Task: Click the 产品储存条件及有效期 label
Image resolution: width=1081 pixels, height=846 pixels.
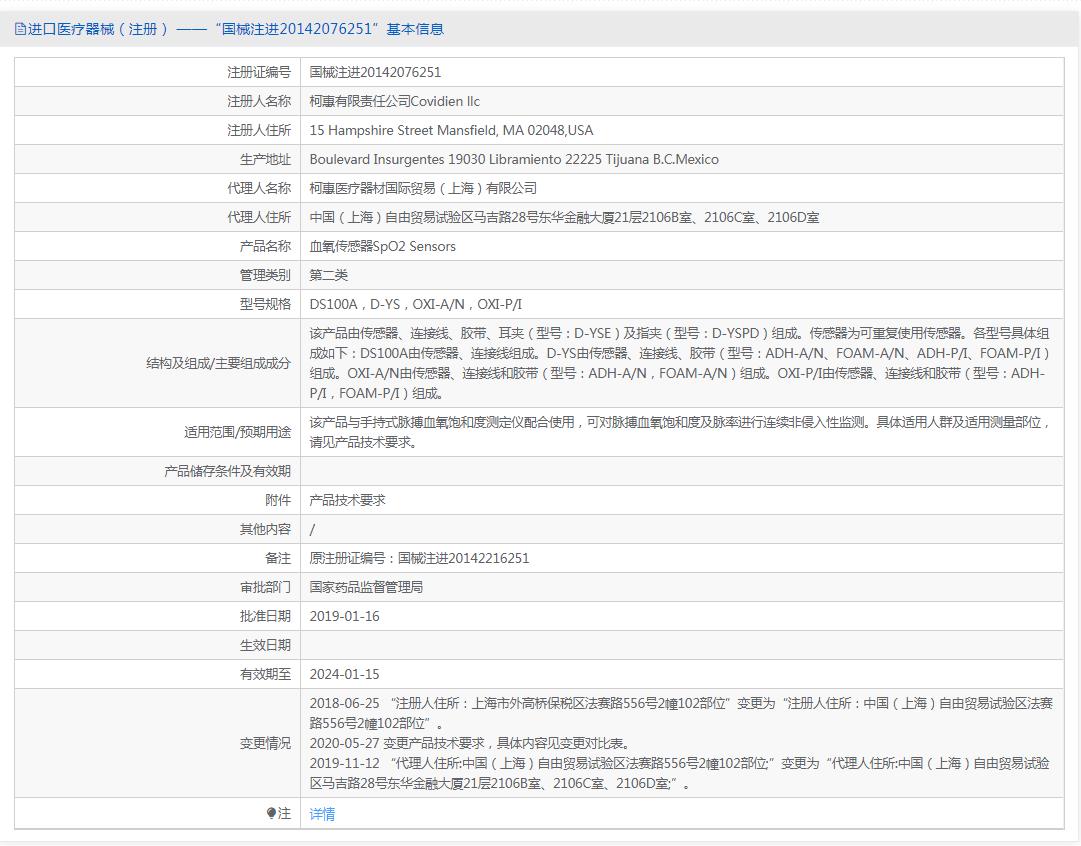Action: click(x=228, y=471)
